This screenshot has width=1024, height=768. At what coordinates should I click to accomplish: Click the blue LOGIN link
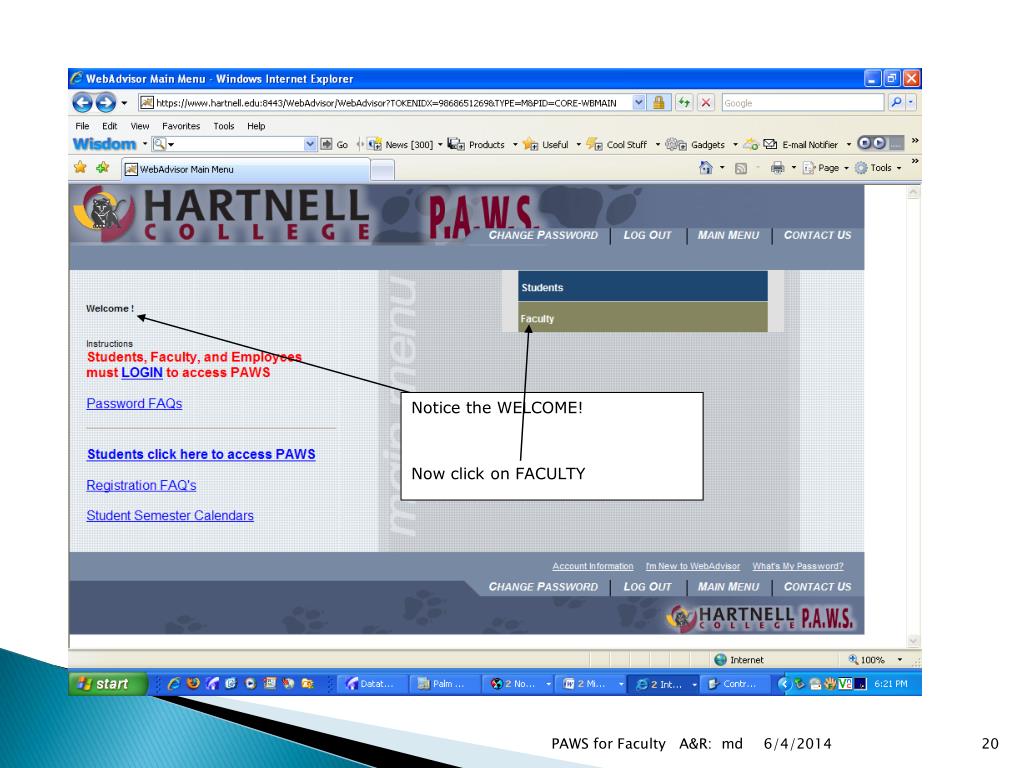(142, 373)
